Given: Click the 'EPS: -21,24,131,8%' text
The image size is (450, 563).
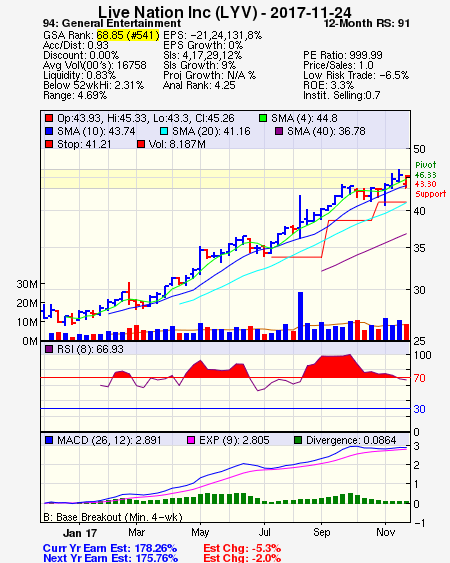Looking at the screenshot, I should pyautogui.click(x=213, y=35).
